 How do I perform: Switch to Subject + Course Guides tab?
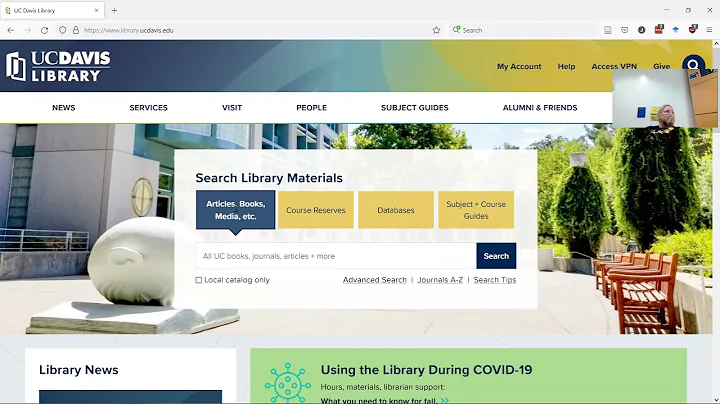click(476, 210)
